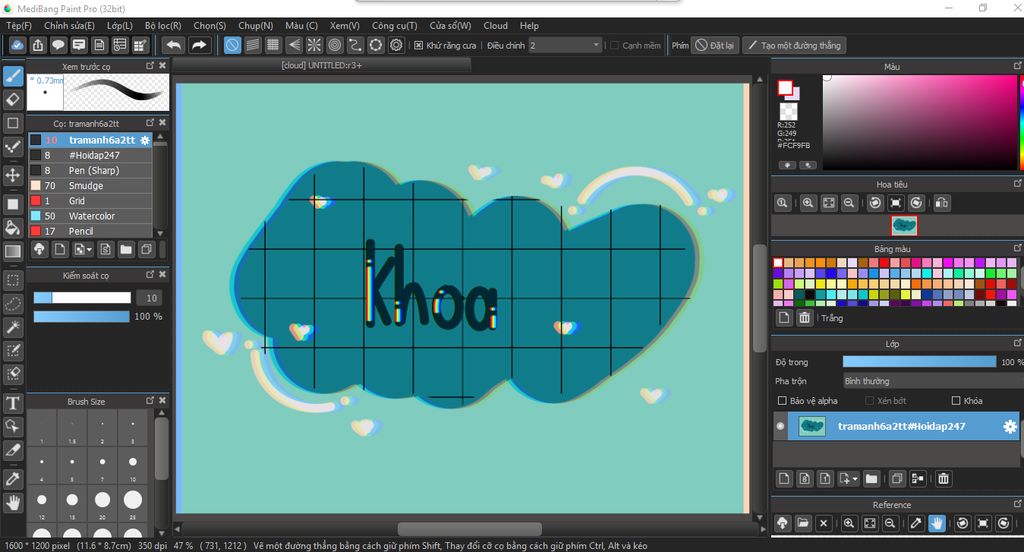Click the horizontal canvas scrollbar
Screen dimensions: 1024x552
(x=470, y=528)
